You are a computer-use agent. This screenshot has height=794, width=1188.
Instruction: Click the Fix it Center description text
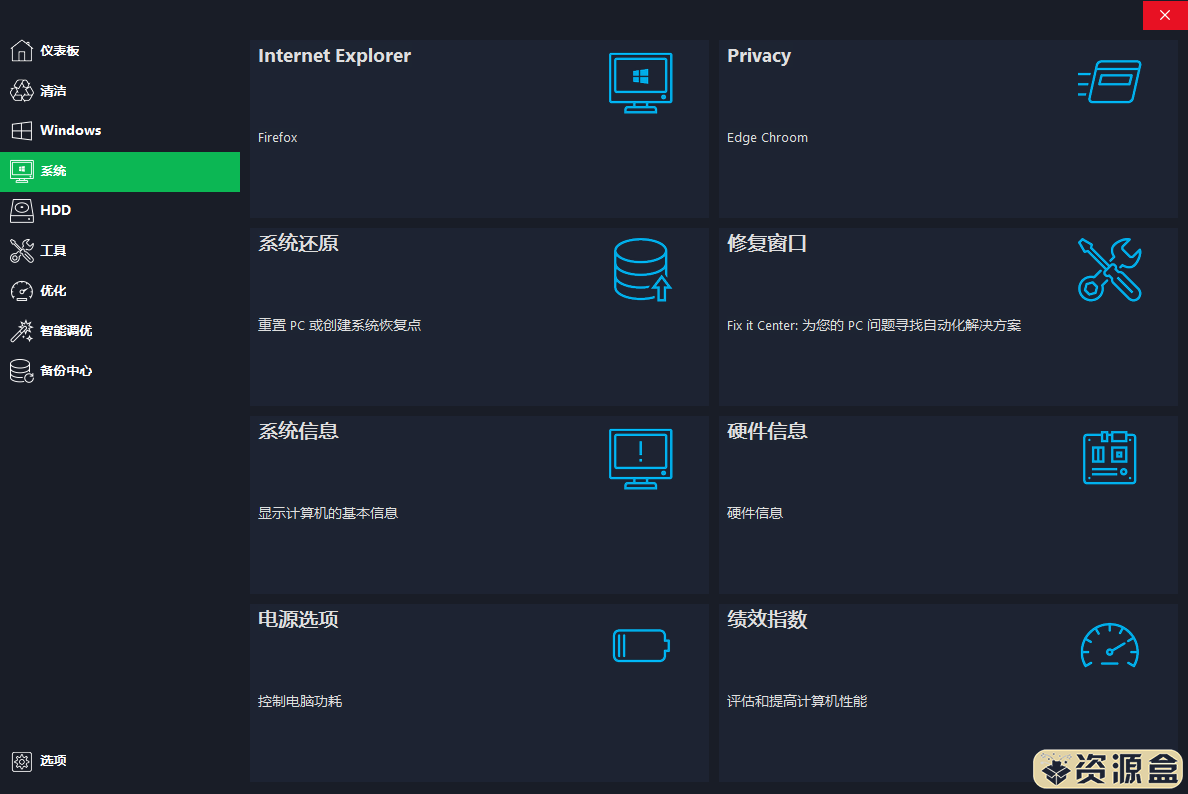(x=874, y=326)
